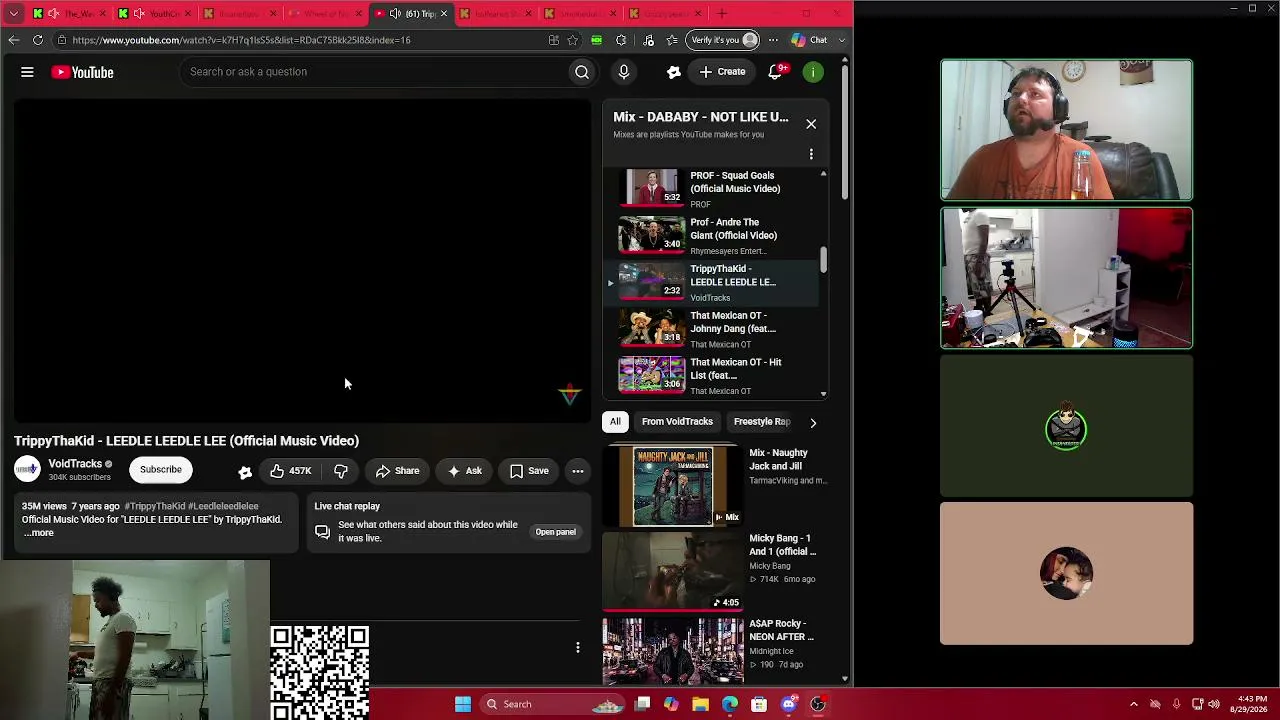The width and height of the screenshot is (1280, 720).
Task: Open Mix - Naughty Jack and Jill thumbnail
Action: [x=672, y=486]
